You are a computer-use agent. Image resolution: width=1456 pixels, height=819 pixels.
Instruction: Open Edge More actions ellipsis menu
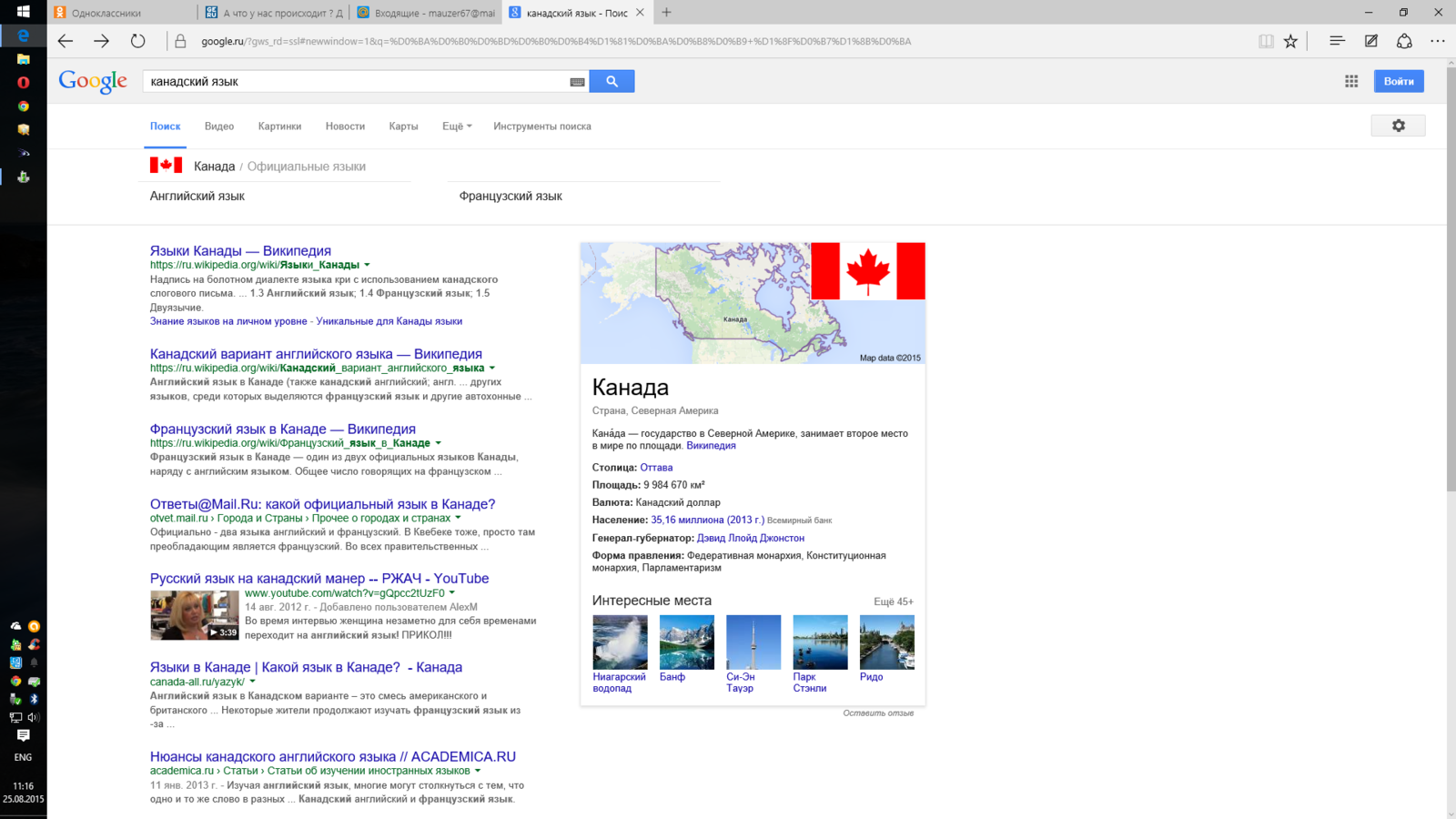(x=1438, y=41)
